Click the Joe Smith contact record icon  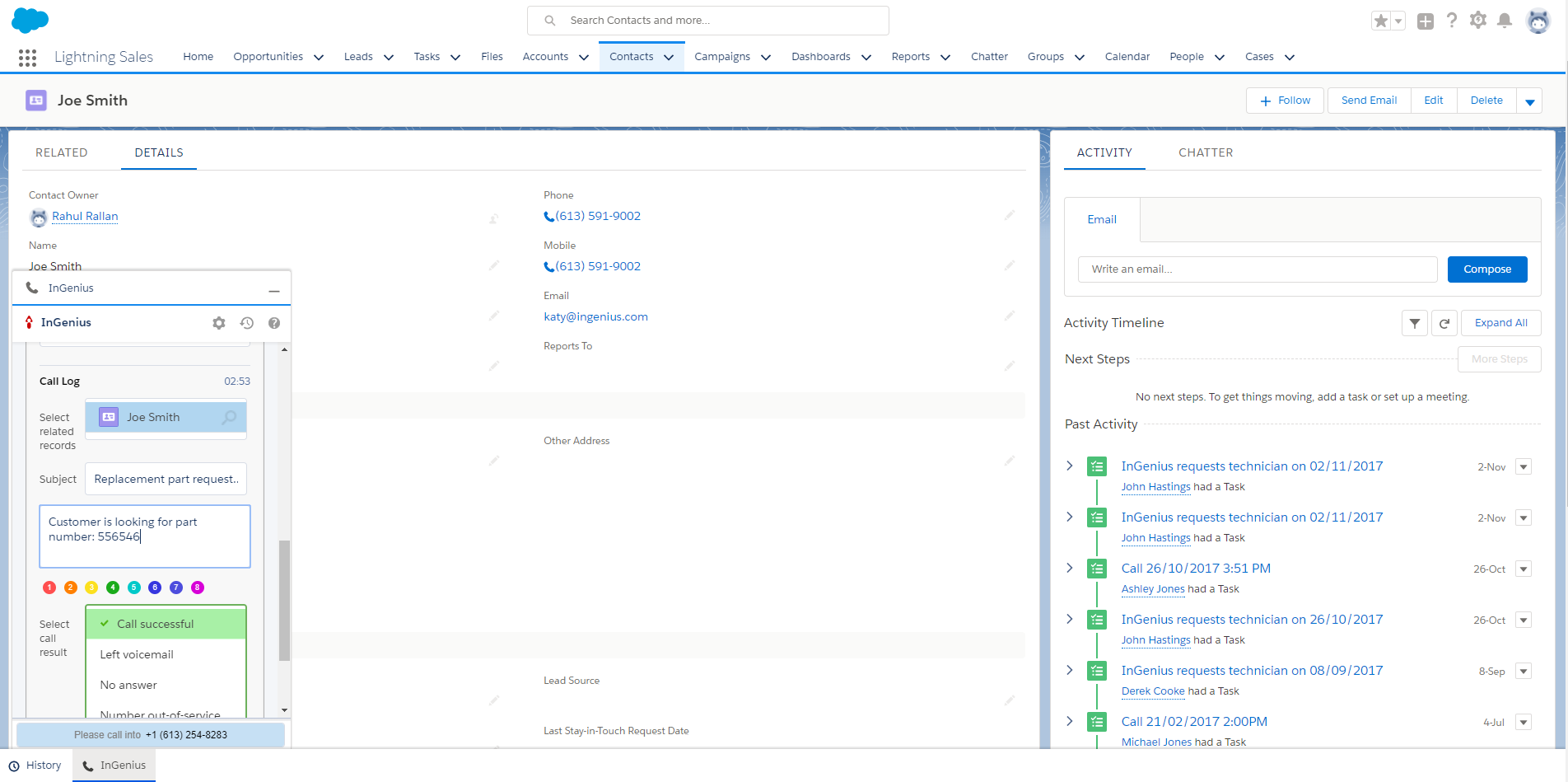pos(36,101)
